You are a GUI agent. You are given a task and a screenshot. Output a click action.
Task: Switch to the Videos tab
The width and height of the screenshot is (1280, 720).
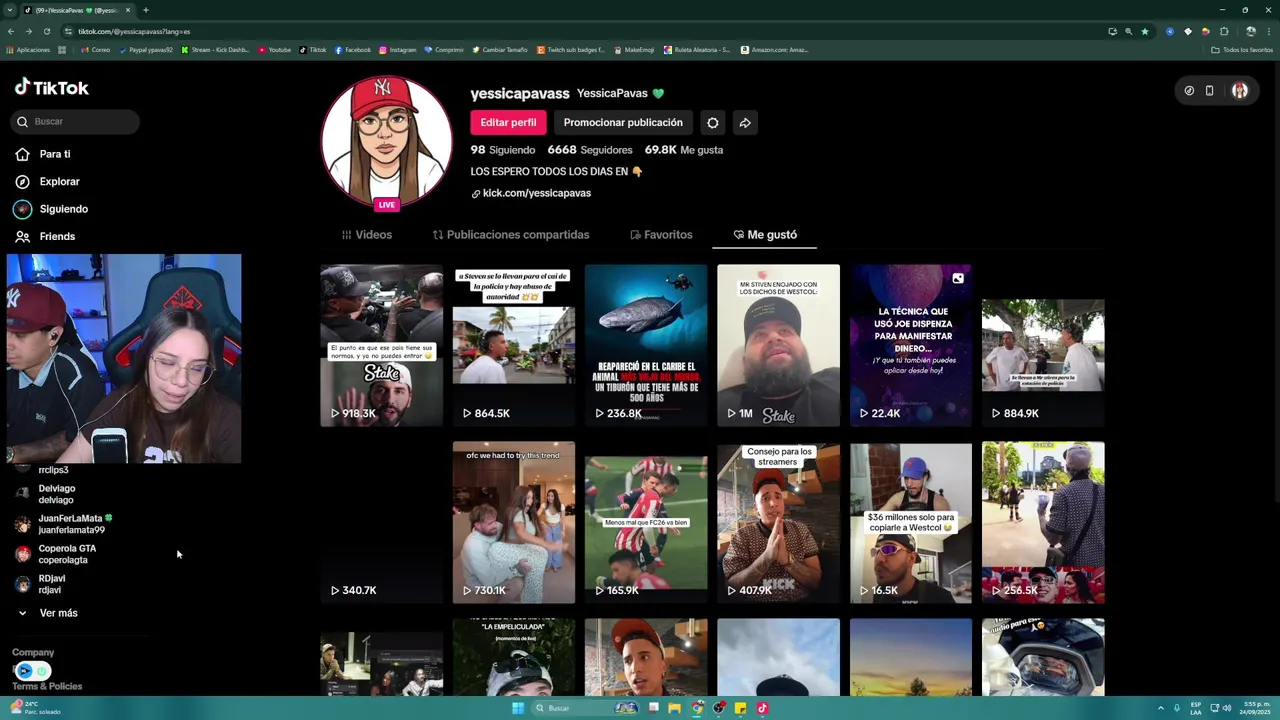[x=367, y=235]
